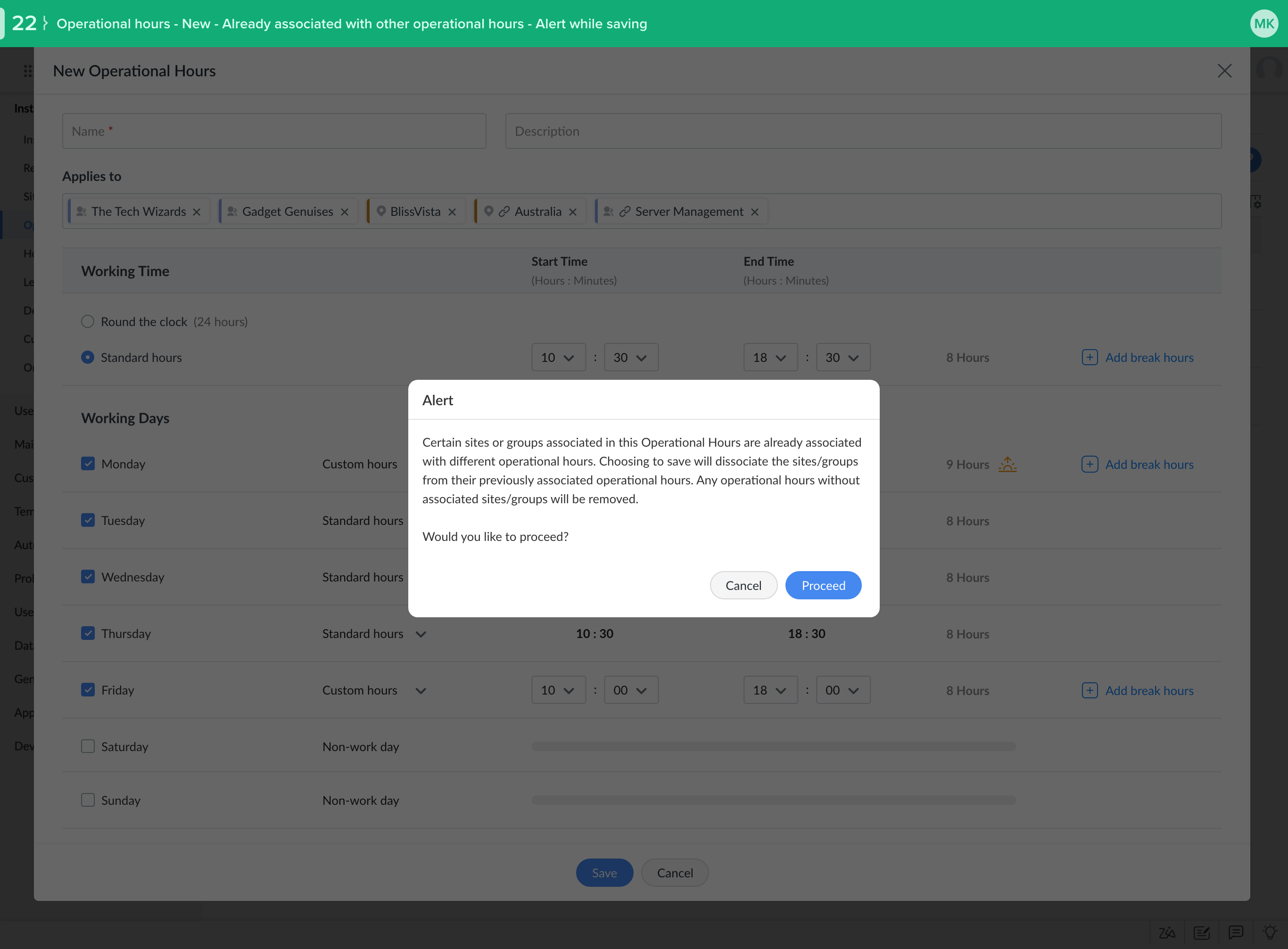Click the Saturday non-work day bar
The width and height of the screenshot is (1288, 949).
[774, 746]
